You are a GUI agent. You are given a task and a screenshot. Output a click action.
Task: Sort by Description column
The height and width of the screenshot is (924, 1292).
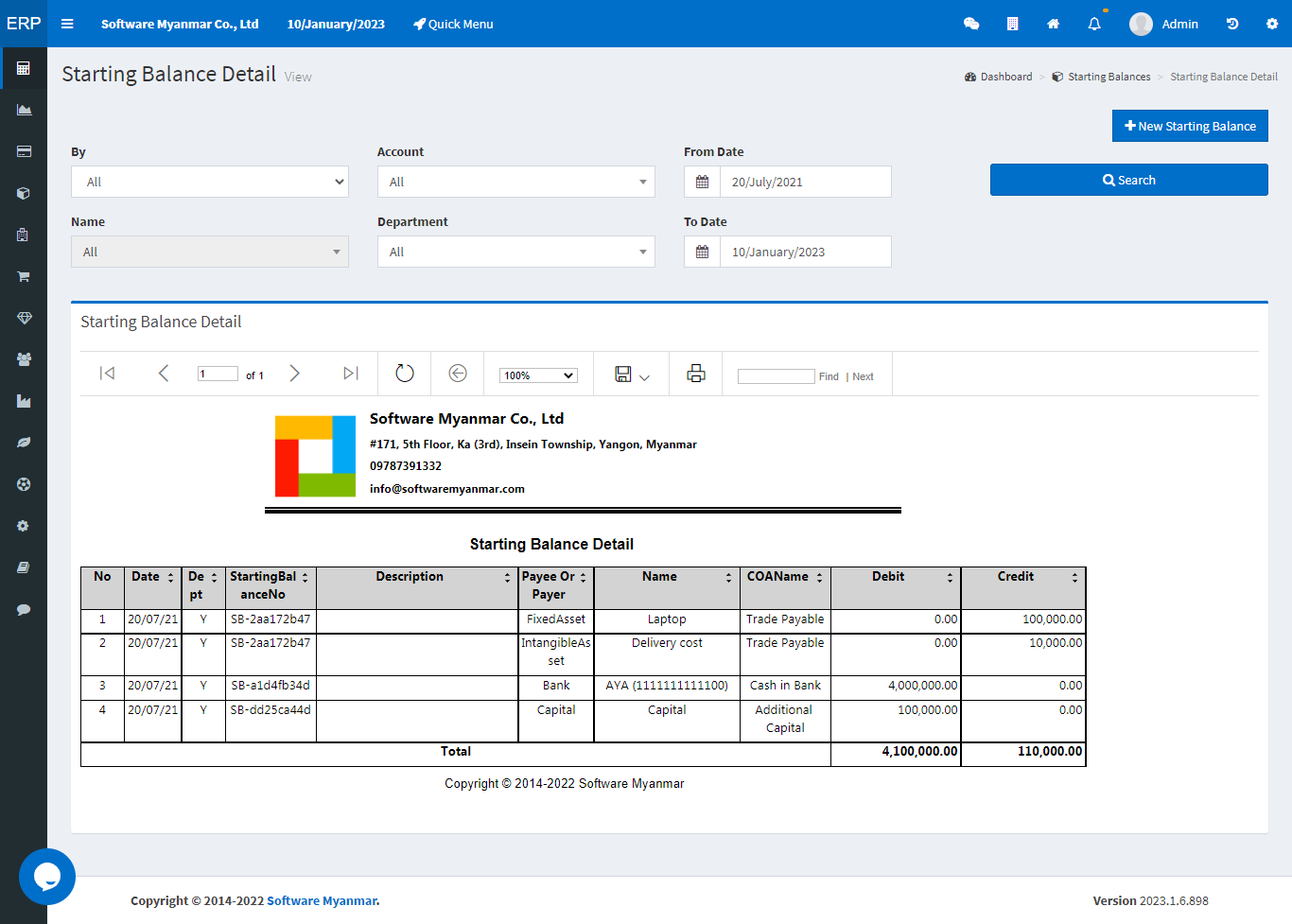pyautogui.click(x=508, y=578)
